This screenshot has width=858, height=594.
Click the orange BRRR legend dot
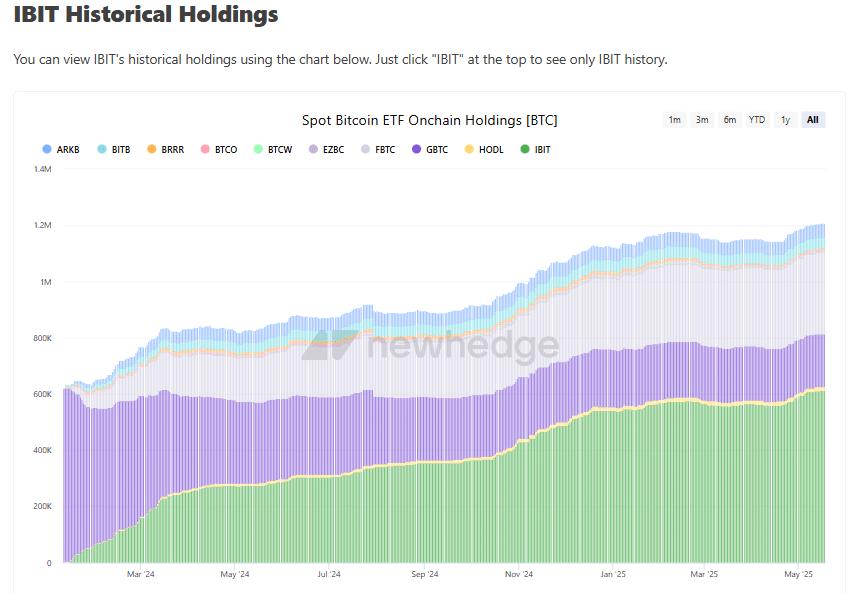click(x=150, y=148)
